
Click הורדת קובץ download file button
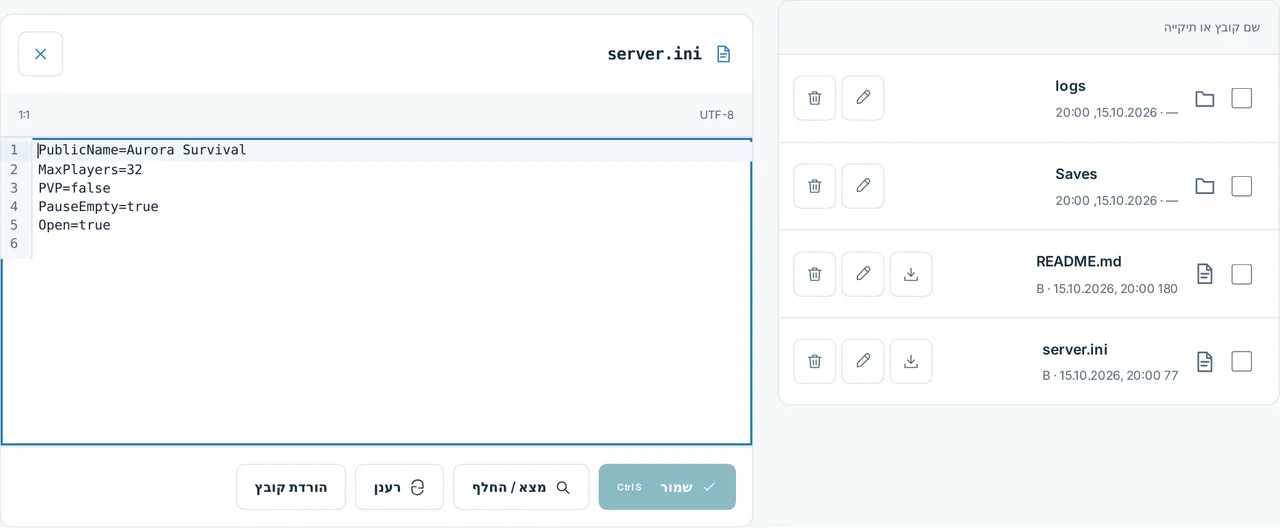(x=291, y=487)
